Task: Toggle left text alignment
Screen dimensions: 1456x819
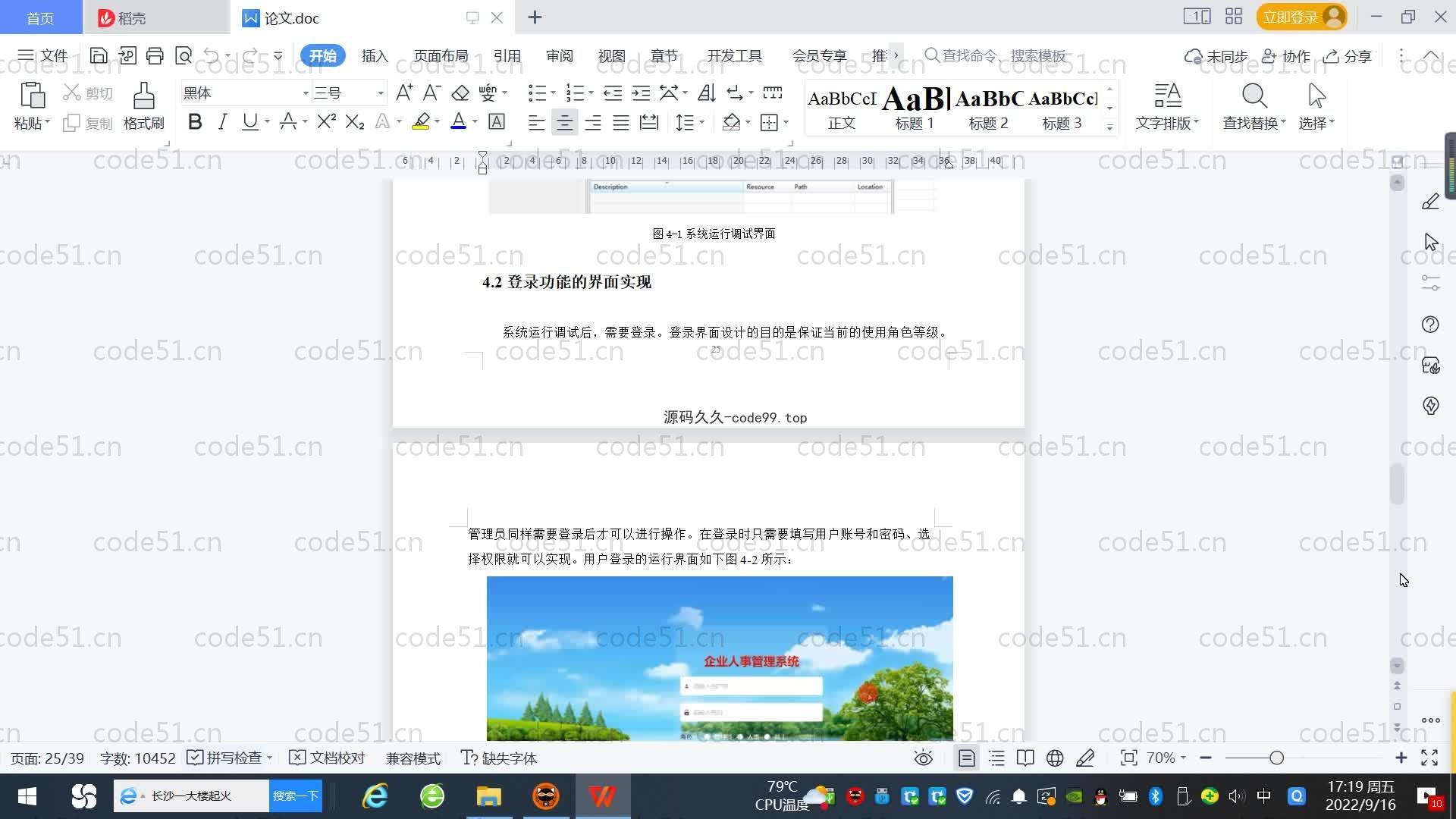Action: coord(536,122)
